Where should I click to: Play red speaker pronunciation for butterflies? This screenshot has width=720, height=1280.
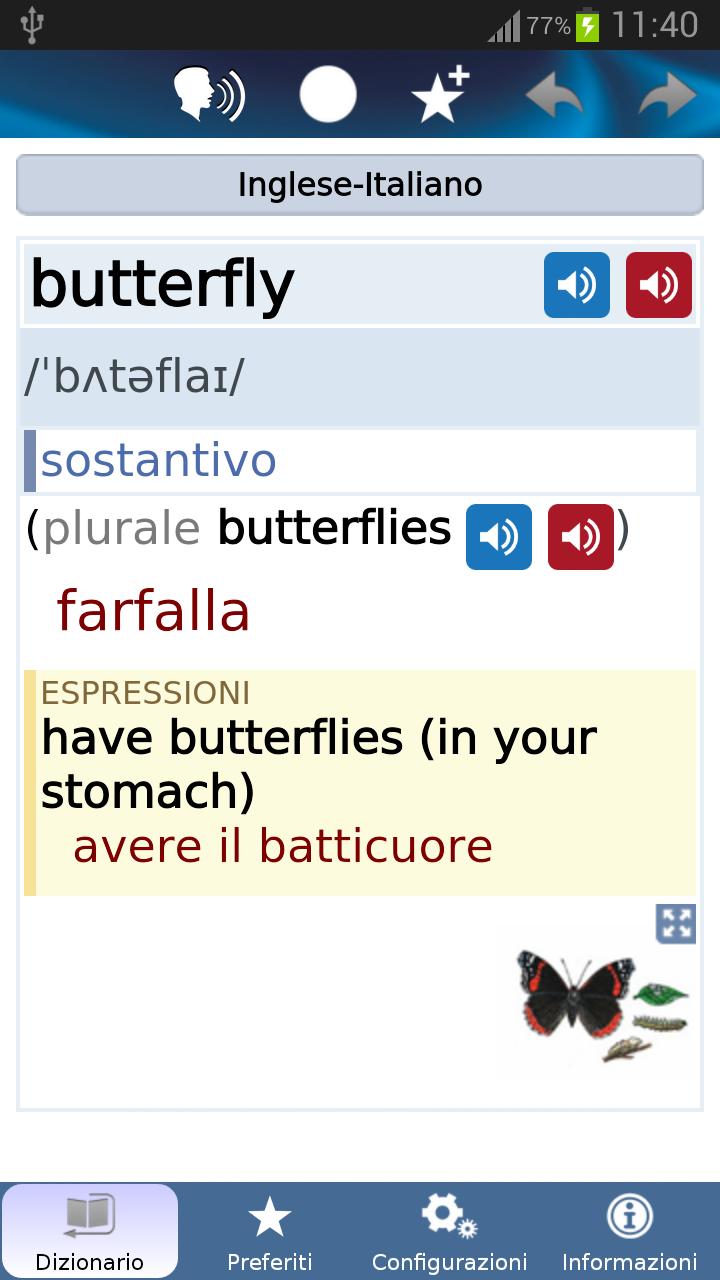tap(581, 537)
